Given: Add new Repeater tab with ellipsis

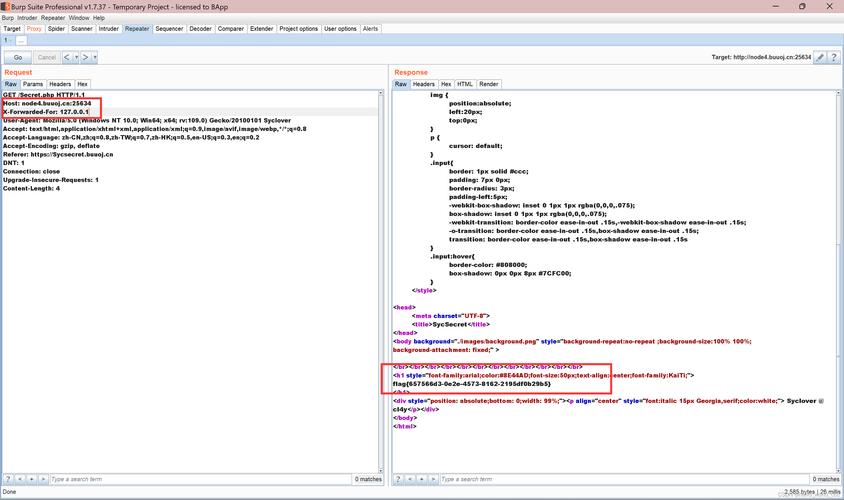Looking at the screenshot, I should pyautogui.click(x=20, y=40).
